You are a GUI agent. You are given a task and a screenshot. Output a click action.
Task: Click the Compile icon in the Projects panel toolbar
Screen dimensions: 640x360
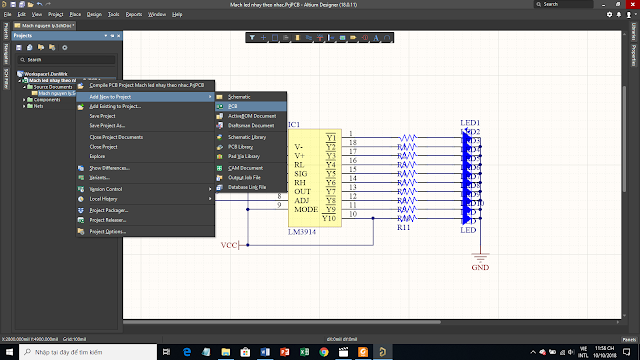click(30, 47)
